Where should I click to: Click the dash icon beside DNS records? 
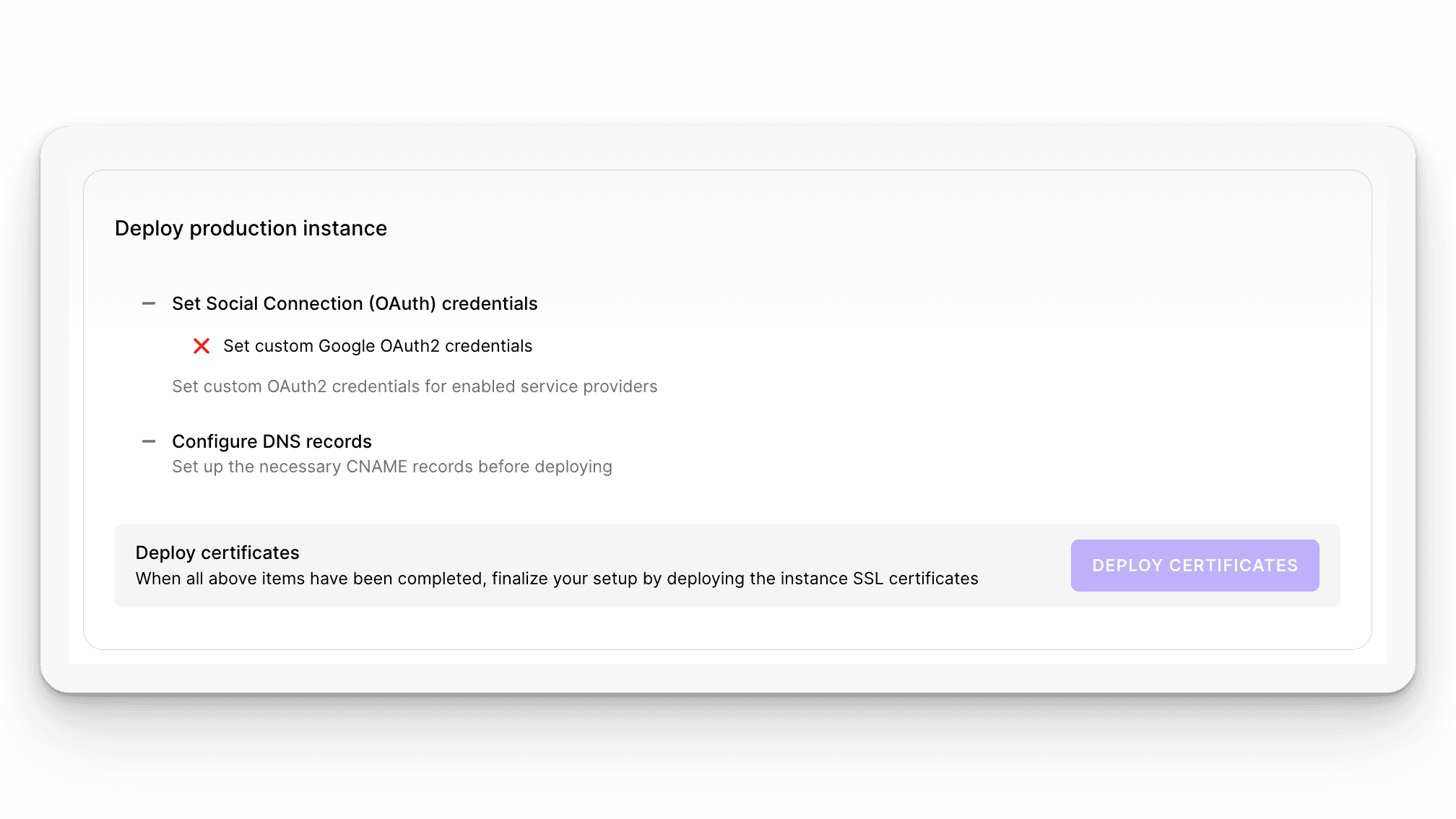[x=149, y=441]
